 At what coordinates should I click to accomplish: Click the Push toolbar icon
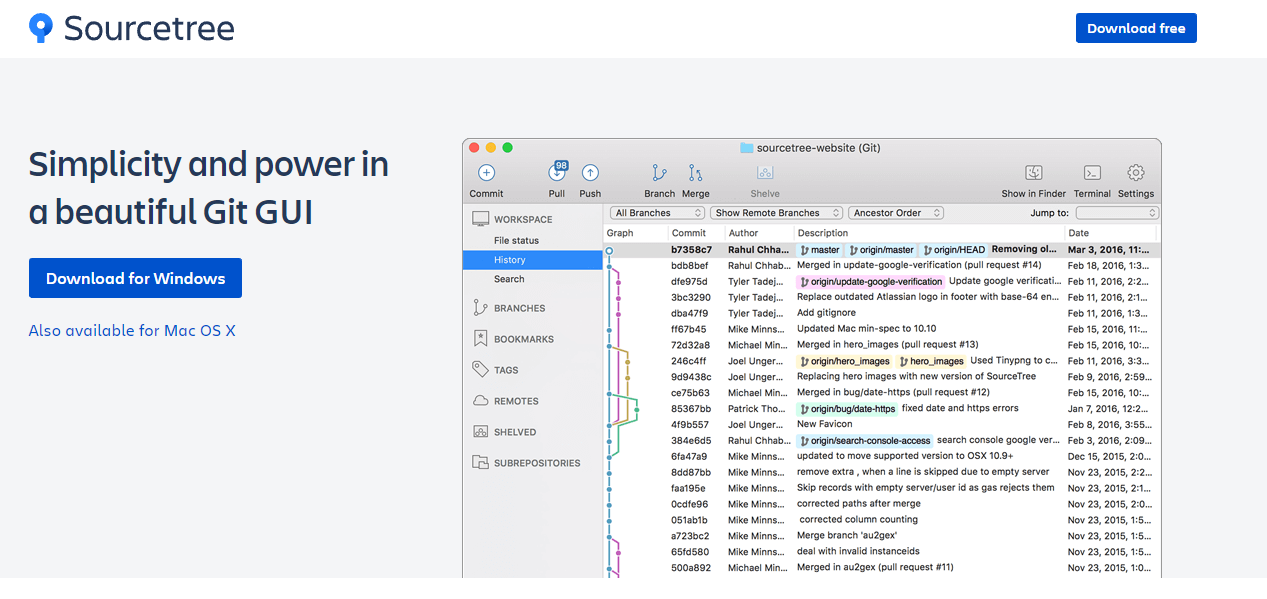tap(590, 173)
